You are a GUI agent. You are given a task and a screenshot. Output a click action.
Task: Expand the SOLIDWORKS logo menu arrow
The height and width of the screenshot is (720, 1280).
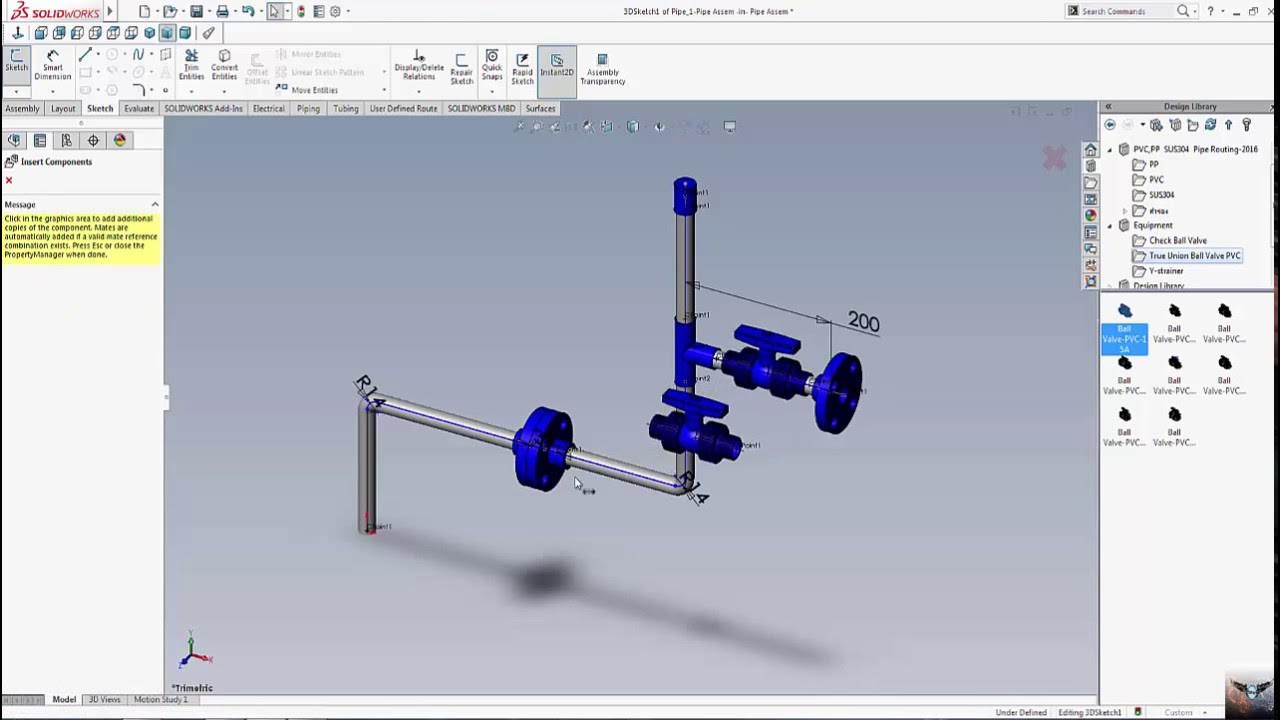tap(110, 11)
